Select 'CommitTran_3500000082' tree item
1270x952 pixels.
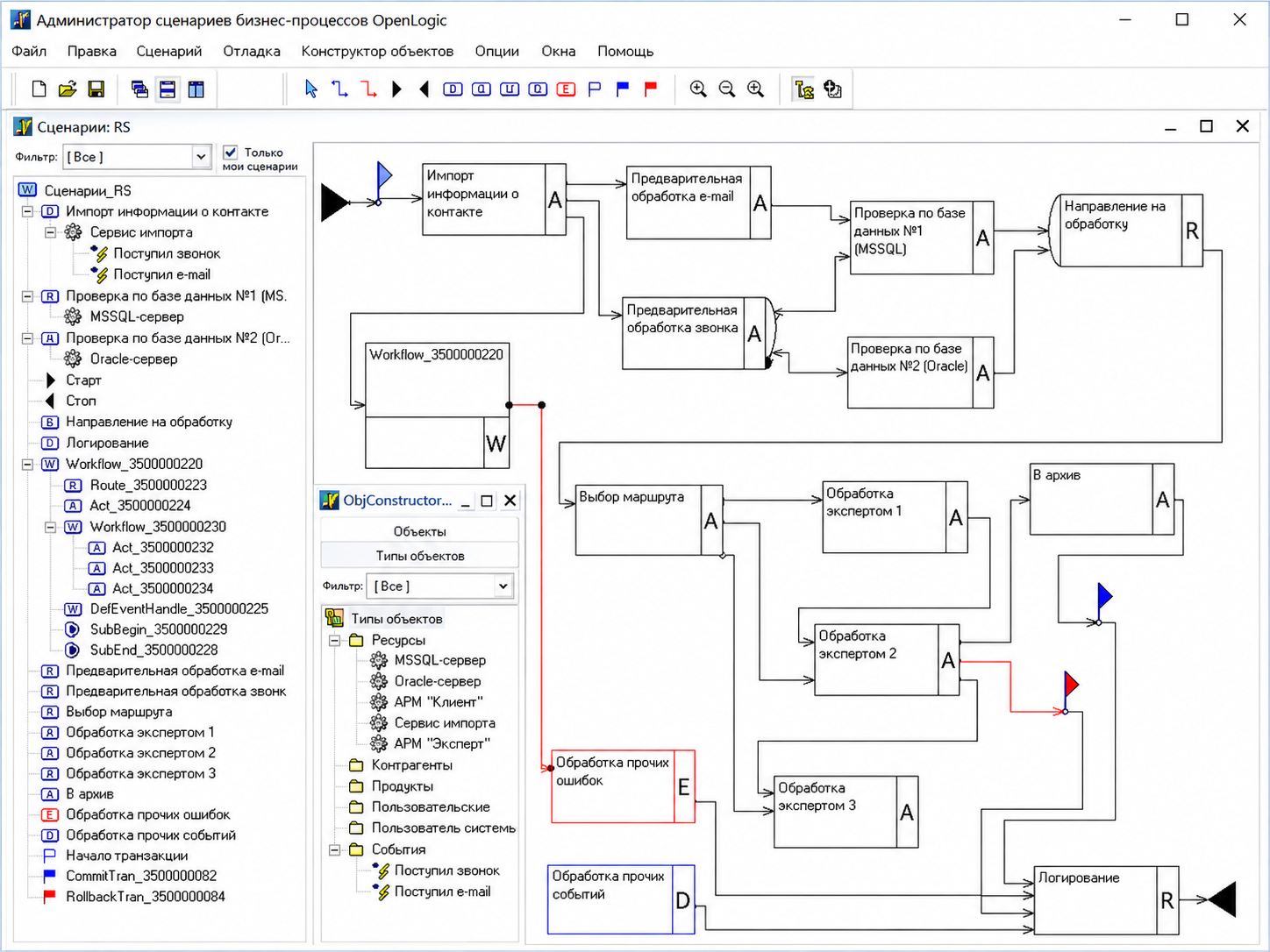[141, 876]
